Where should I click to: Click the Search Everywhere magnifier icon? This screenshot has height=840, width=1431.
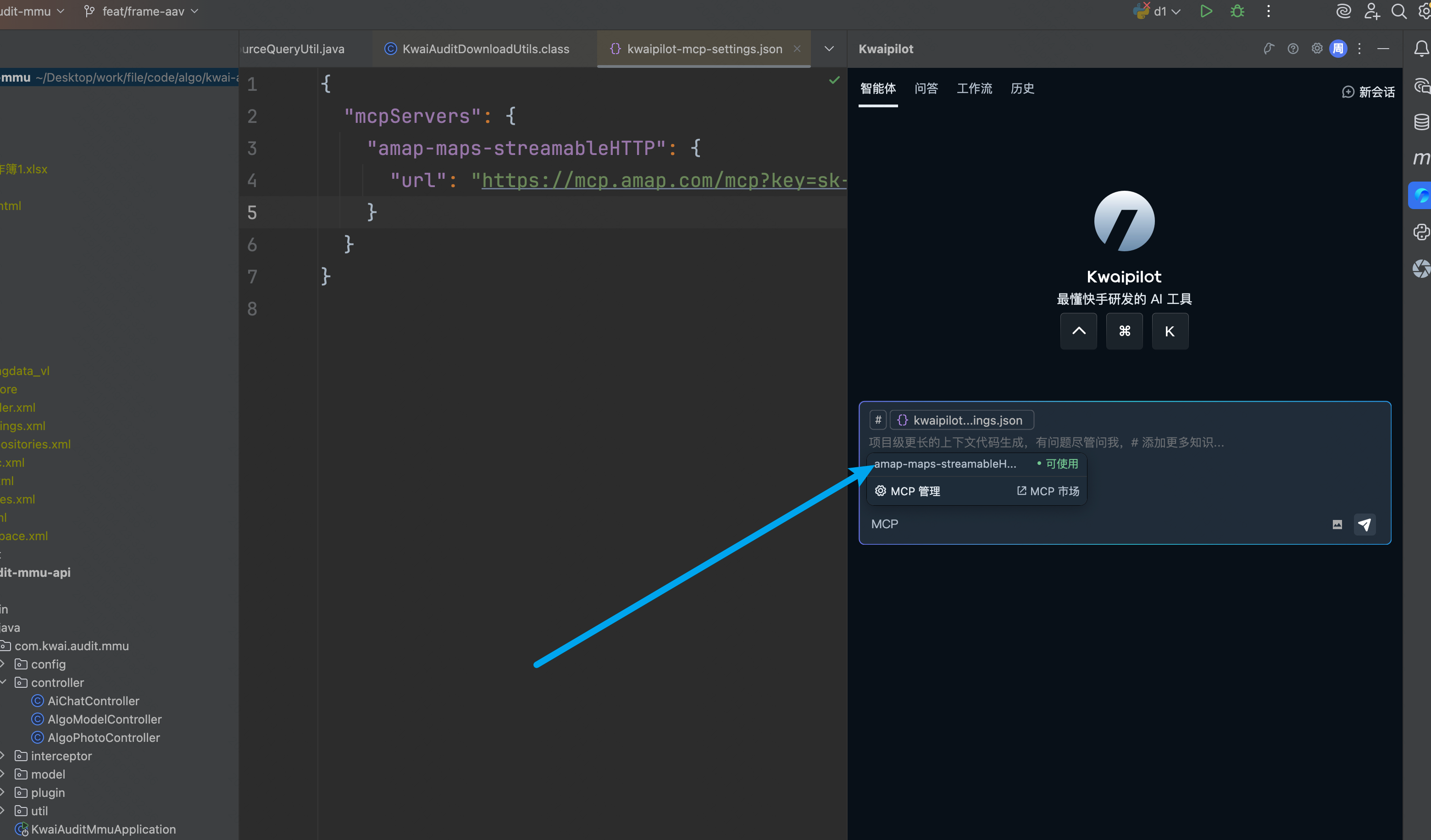click(x=1398, y=11)
